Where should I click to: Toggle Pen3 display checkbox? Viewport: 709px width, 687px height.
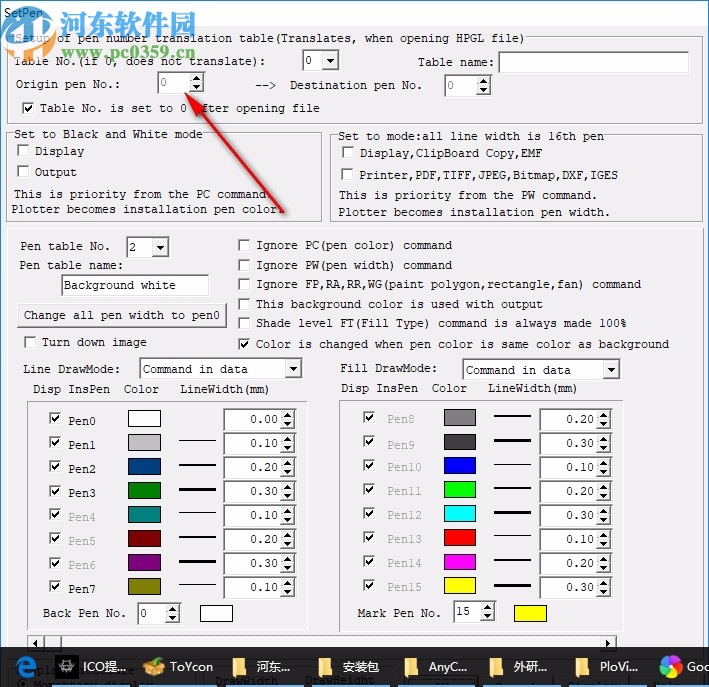(x=55, y=491)
